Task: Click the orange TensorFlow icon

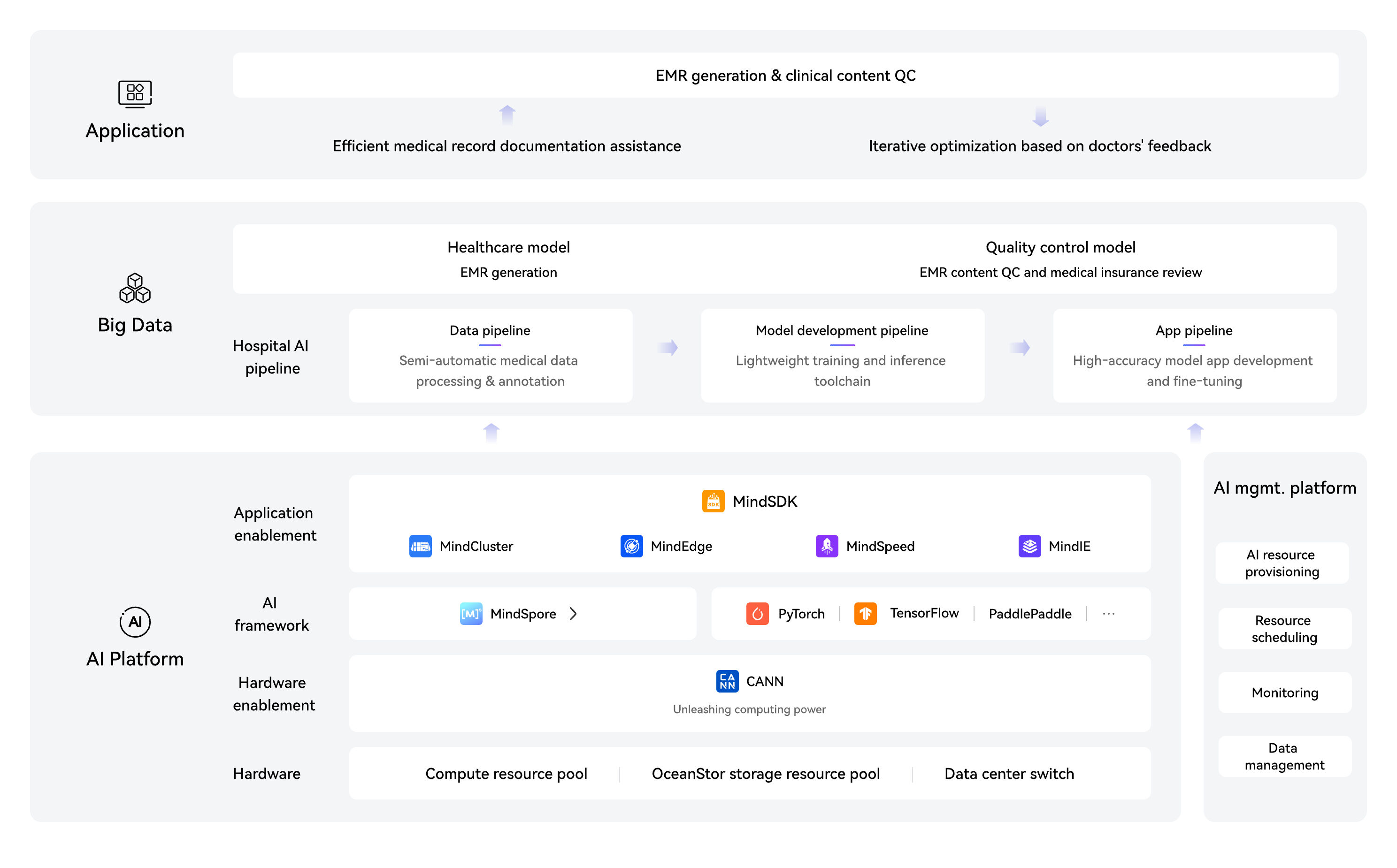Action: click(x=865, y=614)
